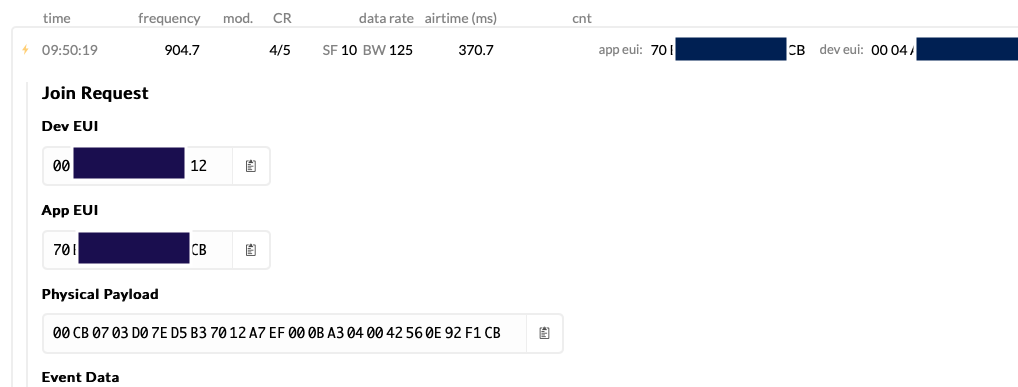1018x387 pixels.
Task: Click the mod. column header
Action: (238, 18)
